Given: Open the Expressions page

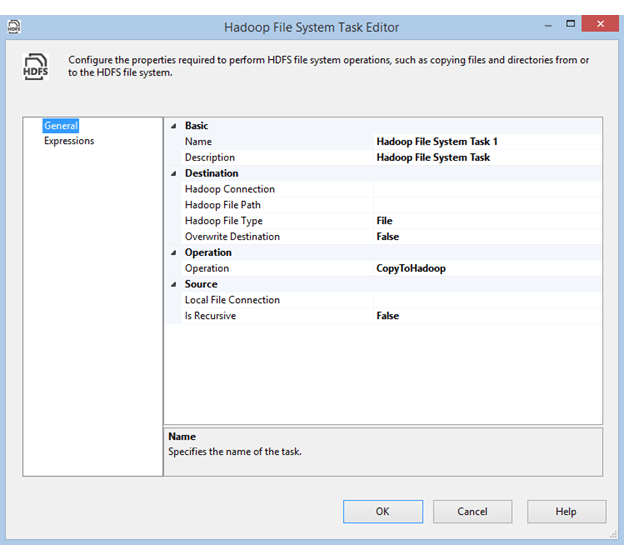Looking at the screenshot, I should click(x=69, y=141).
